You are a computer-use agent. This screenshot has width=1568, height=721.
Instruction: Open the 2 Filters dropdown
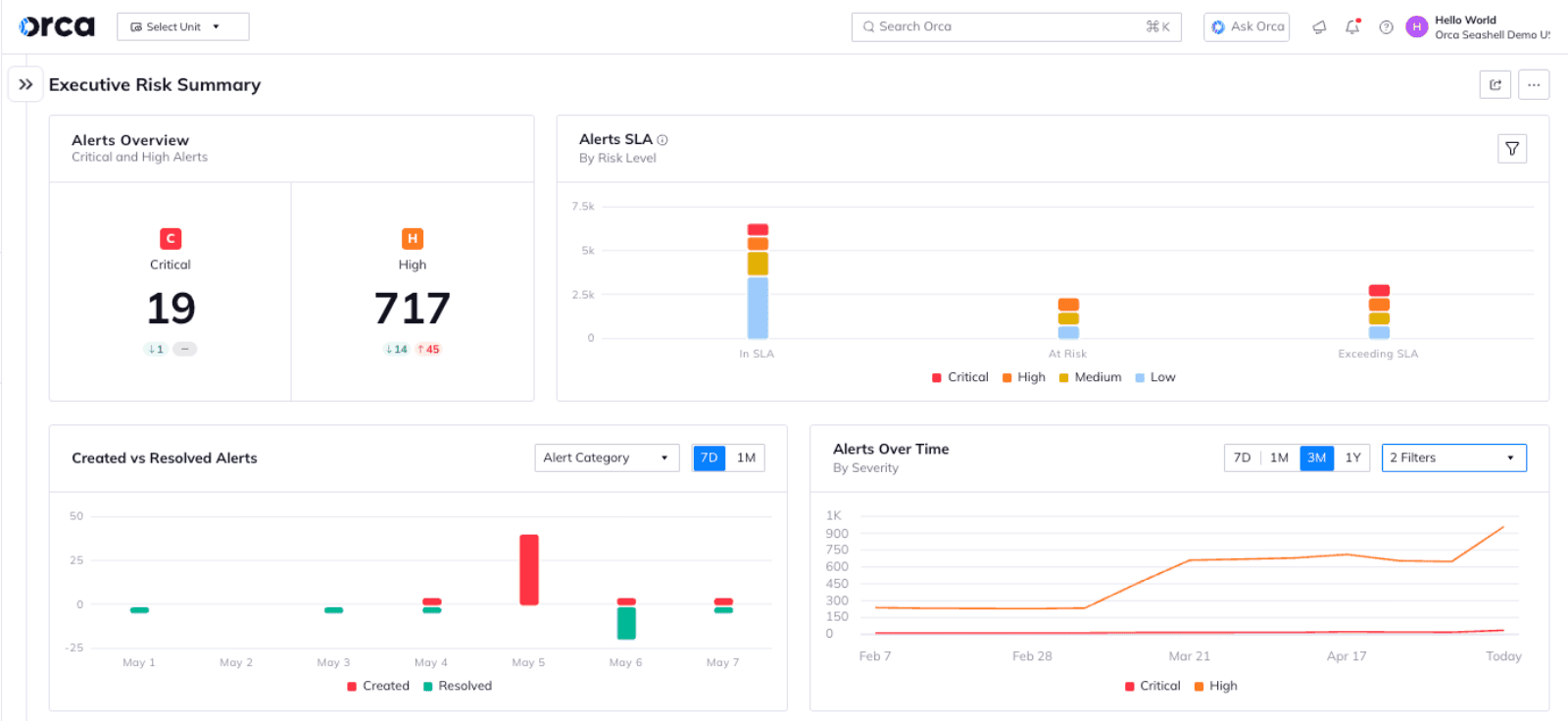[x=1453, y=457]
